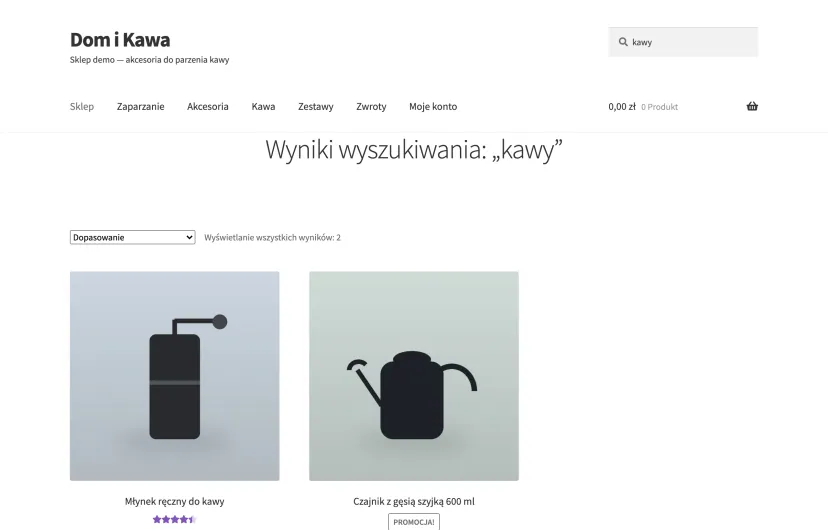Click the gooseneck kettle product image
The height and width of the screenshot is (530, 828).
pos(414,376)
